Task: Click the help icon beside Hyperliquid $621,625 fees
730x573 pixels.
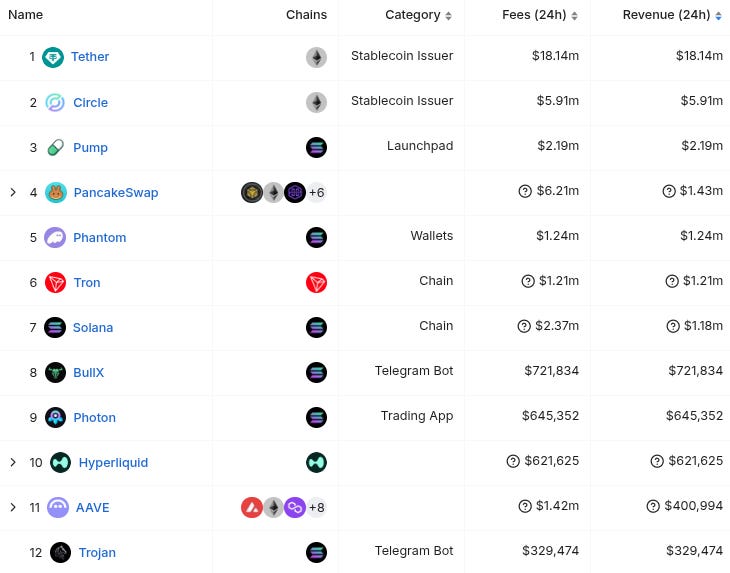Action: click(513, 461)
